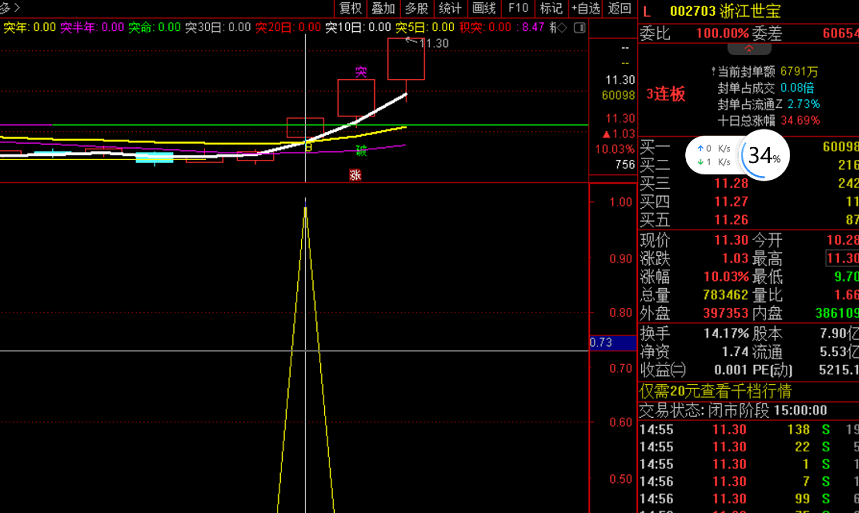The width and height of the screenshot is (859, 513).
Task: Click the 3连板 label
Action: (666, 94)
